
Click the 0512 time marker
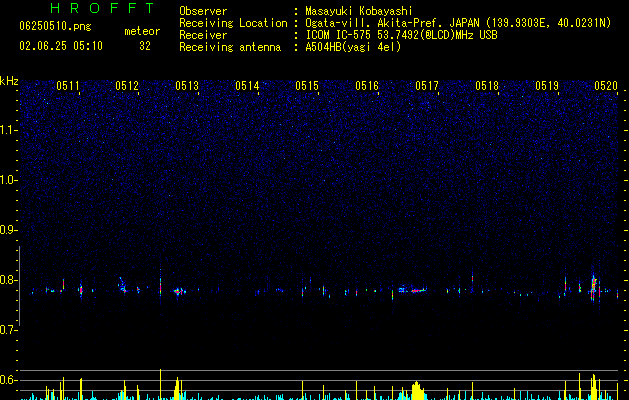pyautogui.click(x=127, y=86)
